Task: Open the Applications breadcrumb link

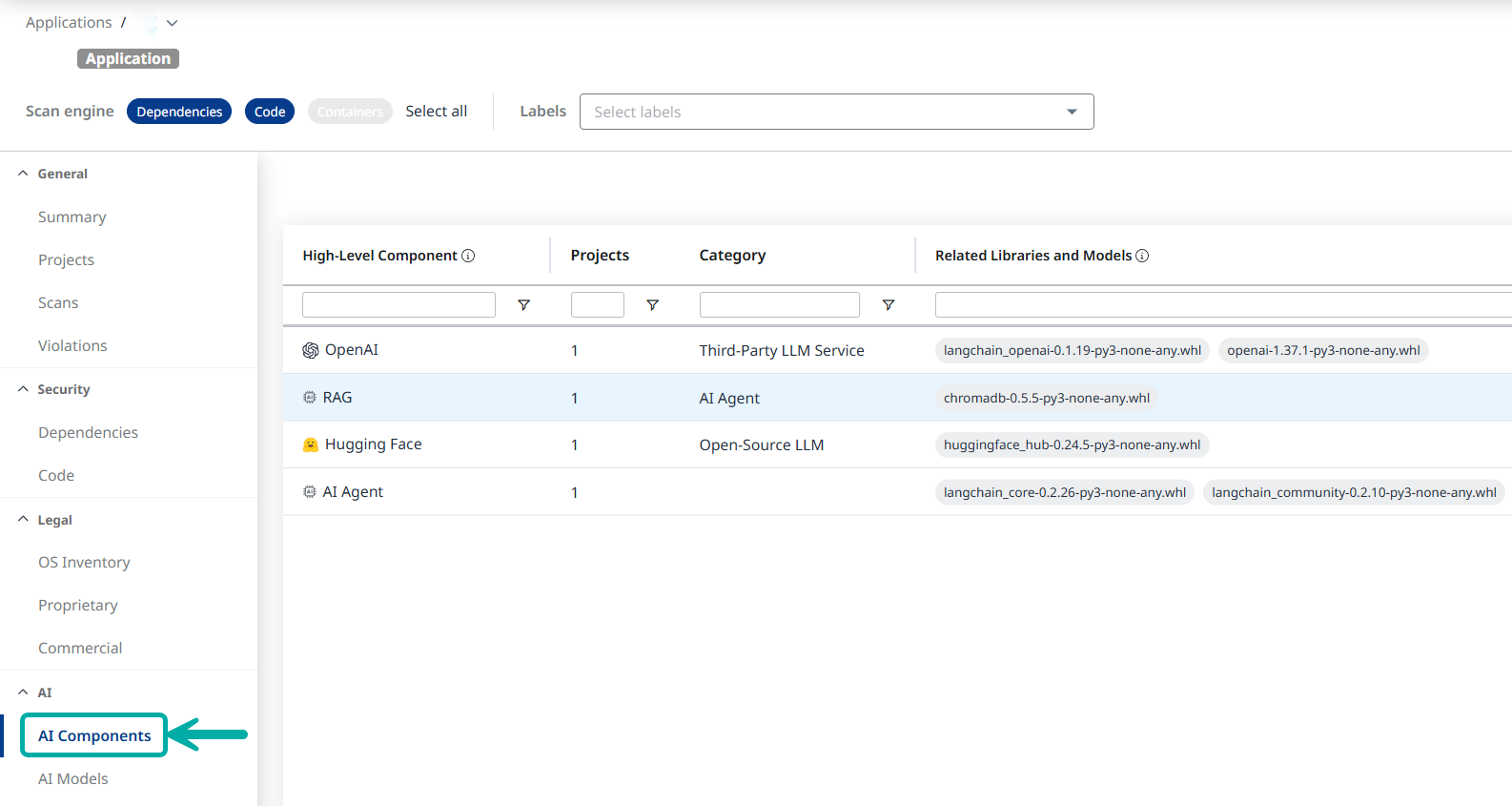Action: 69,23
